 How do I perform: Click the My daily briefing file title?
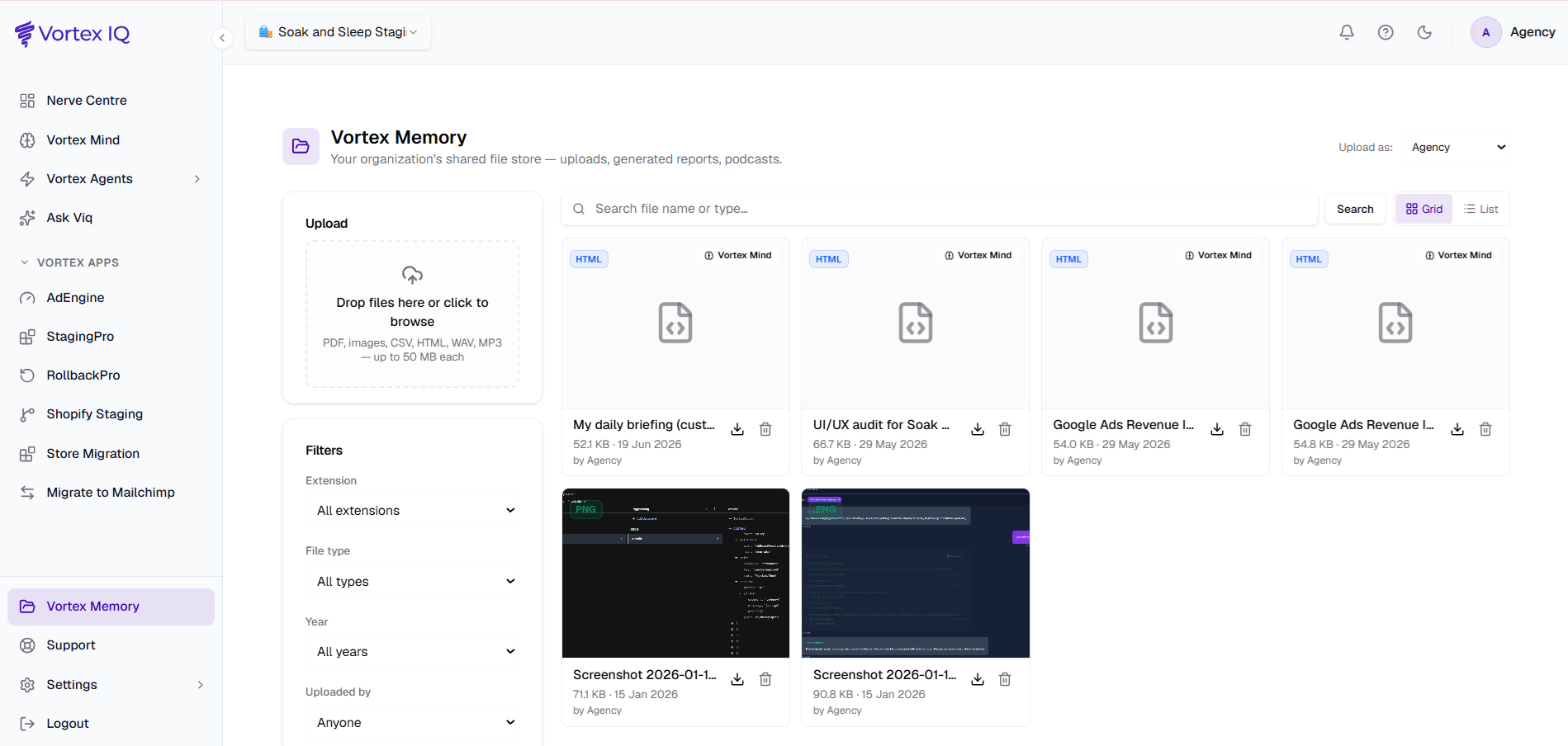tap(644, 425)
